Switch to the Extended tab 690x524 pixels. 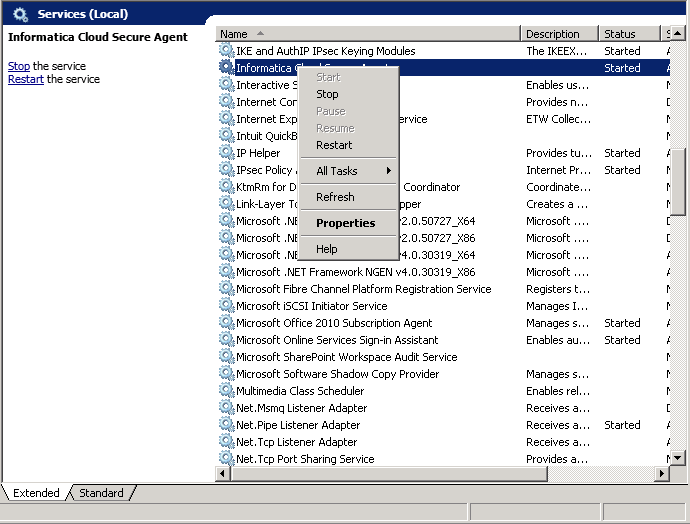click(36, 493)
